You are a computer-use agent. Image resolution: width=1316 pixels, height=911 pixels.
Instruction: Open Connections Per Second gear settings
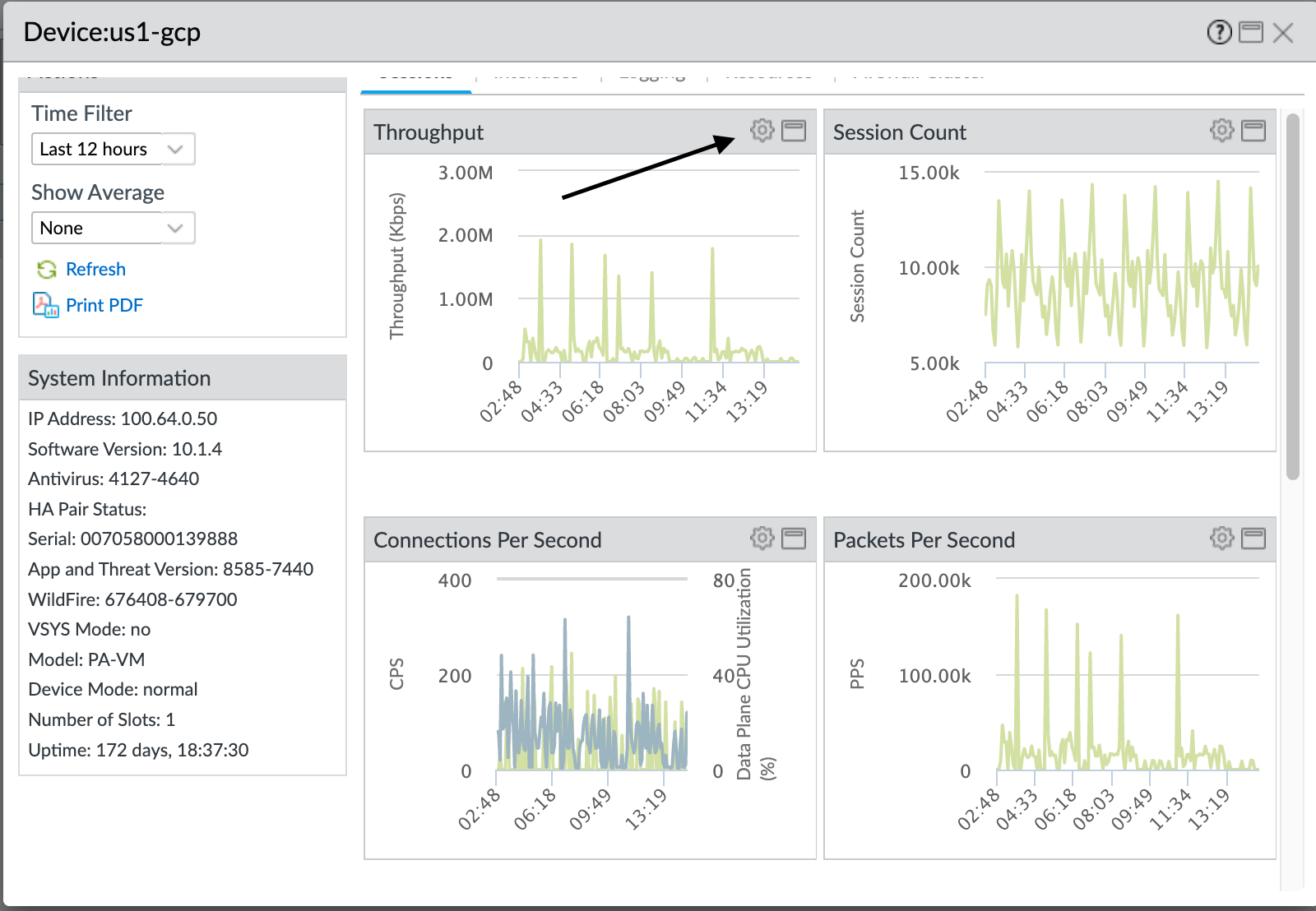tap(762, 539)
